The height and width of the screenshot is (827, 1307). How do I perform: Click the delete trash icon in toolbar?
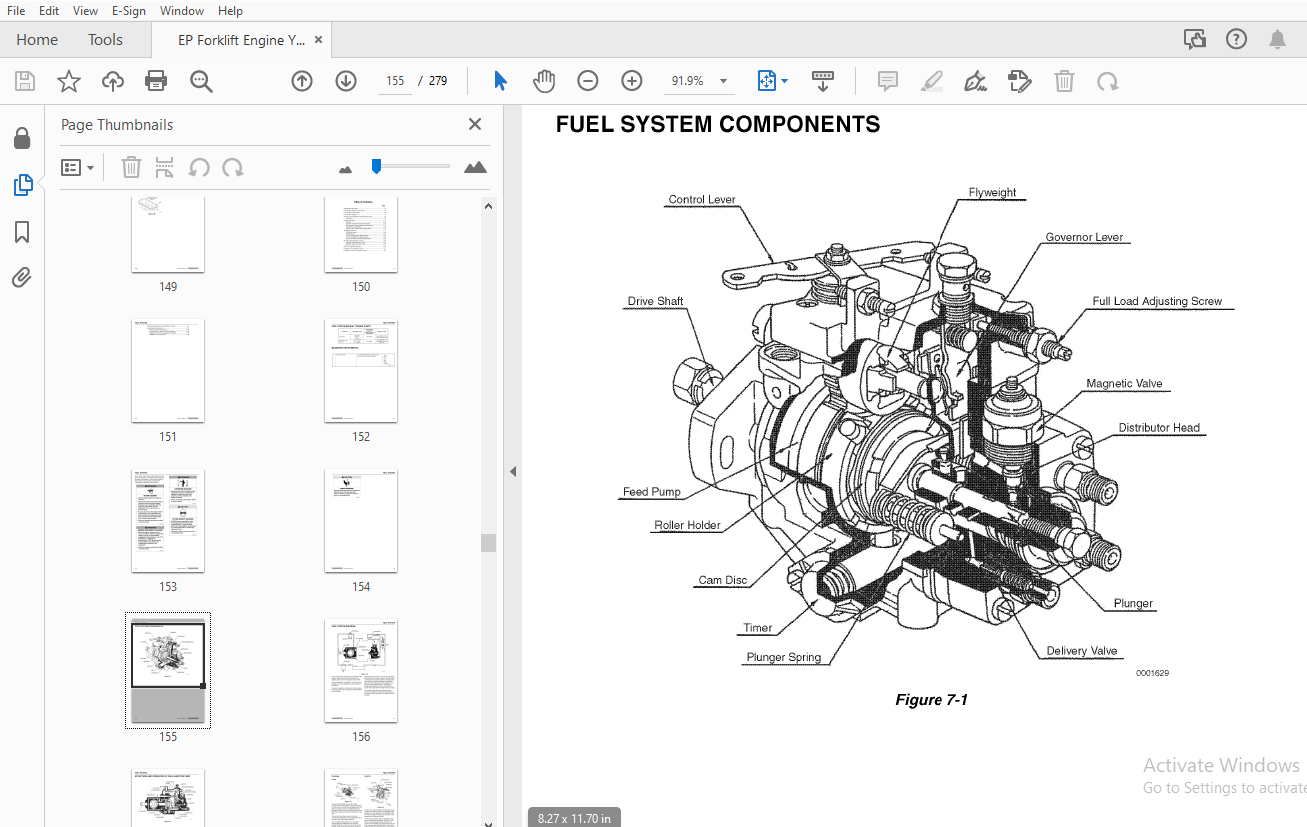[x=1064, y=81]
